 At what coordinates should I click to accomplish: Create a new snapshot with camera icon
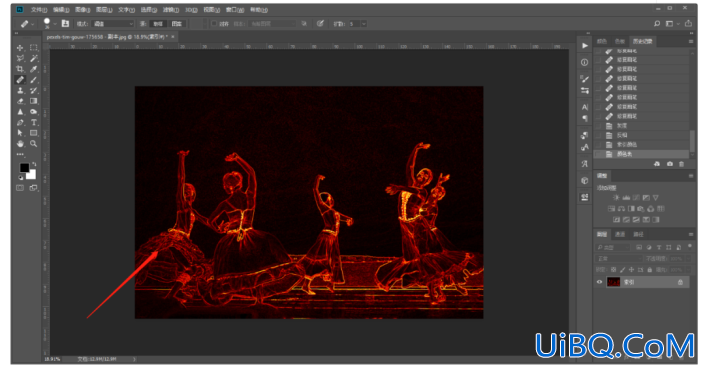pos(669,164)
